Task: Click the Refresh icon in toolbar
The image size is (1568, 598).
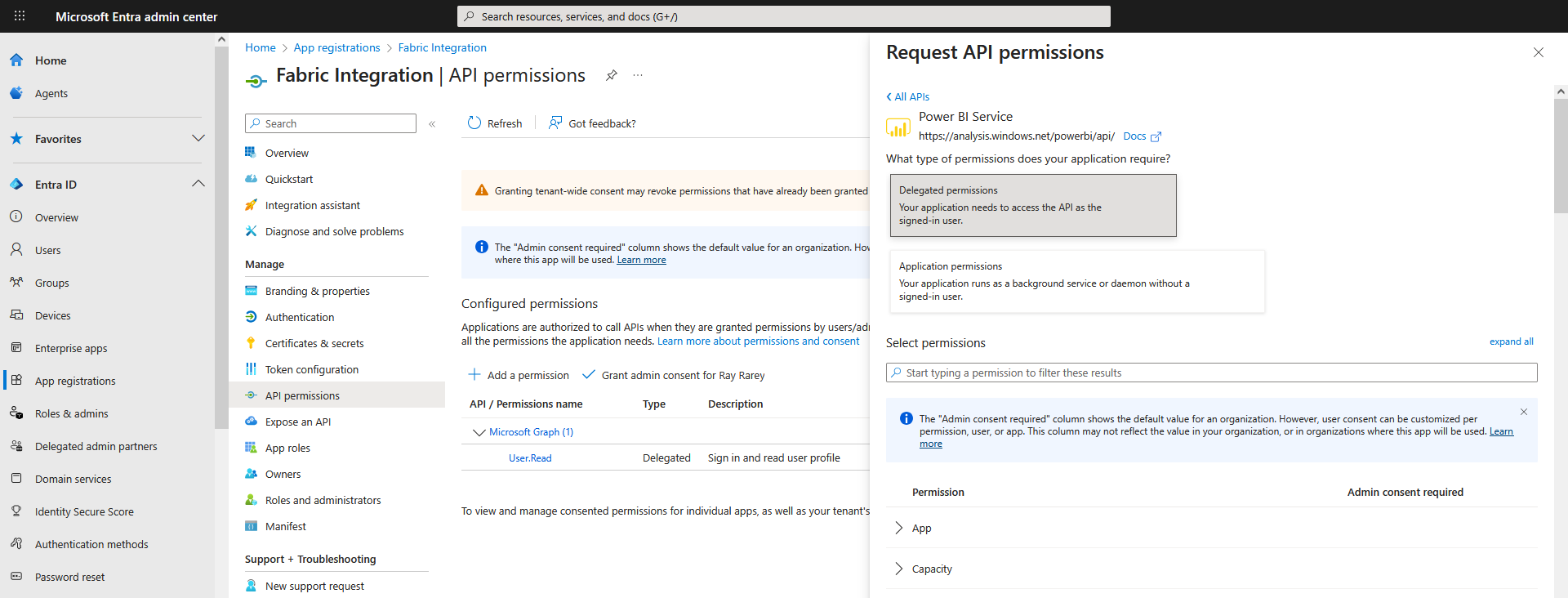Action: [x=474, y=123]
